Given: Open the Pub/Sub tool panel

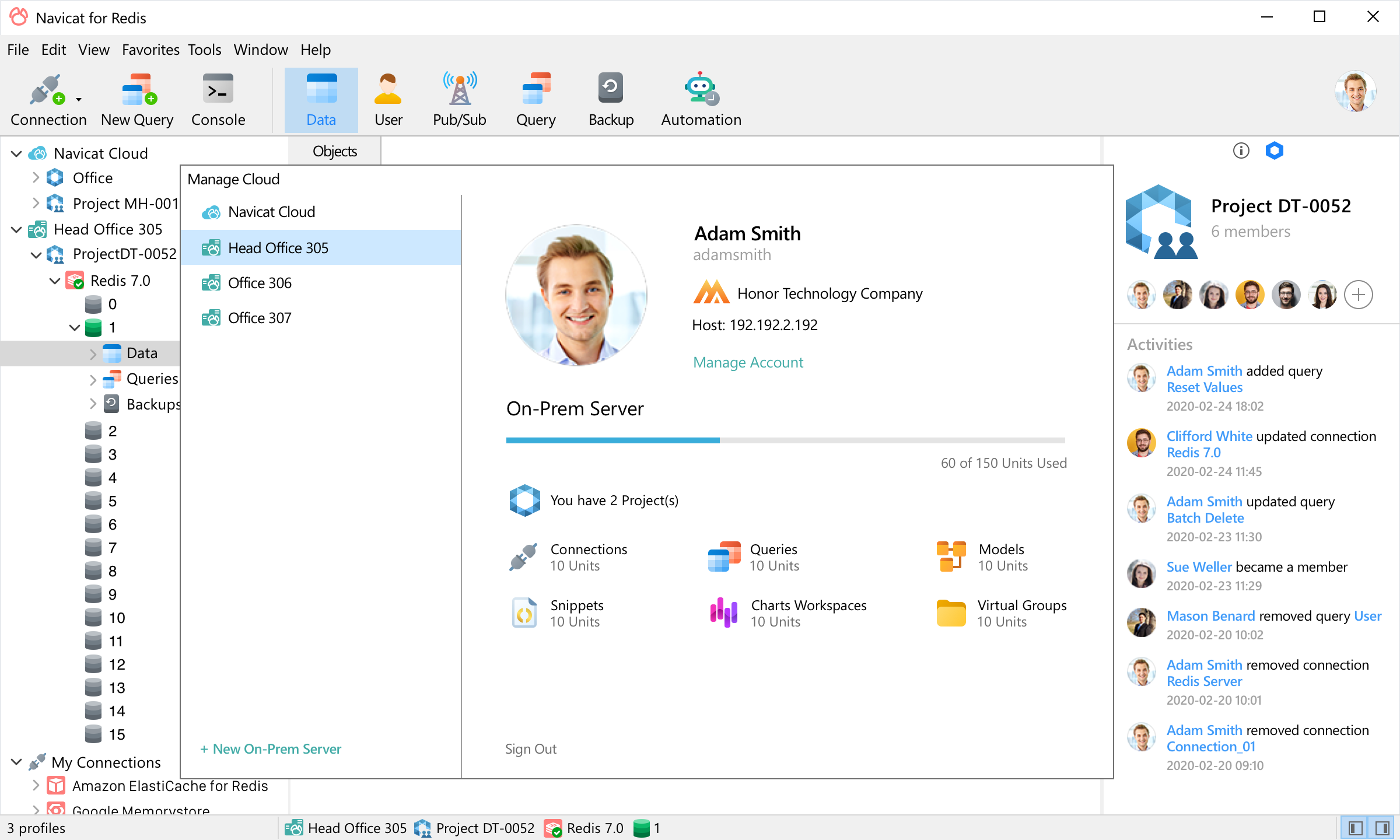Looking at the screenshot, I should [x=457, y=98].
